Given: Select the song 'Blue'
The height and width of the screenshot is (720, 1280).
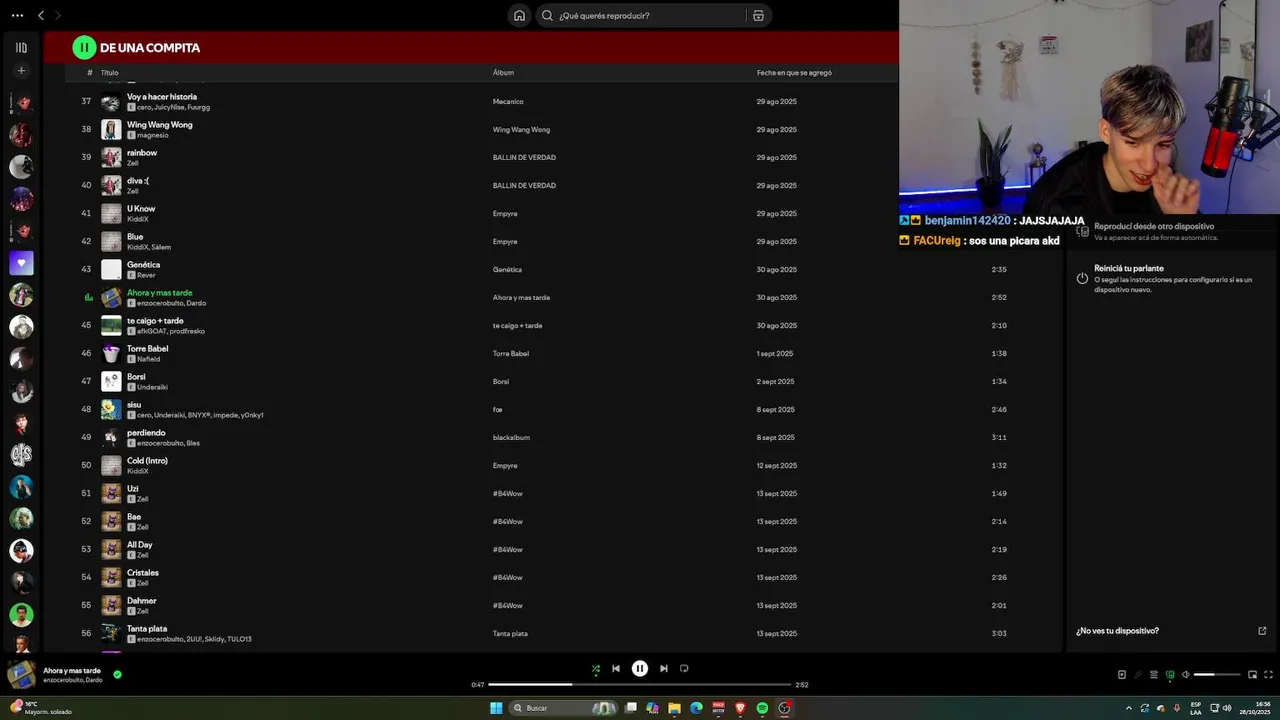Looking at the screenshot, I should pos(135,237).
